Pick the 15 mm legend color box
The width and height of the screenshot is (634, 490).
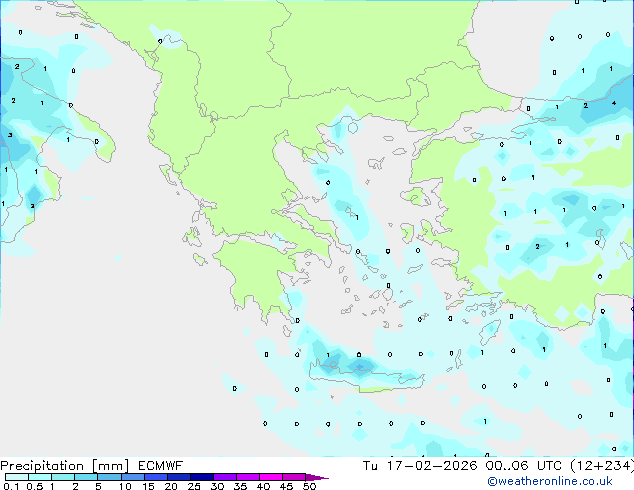pos(156,477)
